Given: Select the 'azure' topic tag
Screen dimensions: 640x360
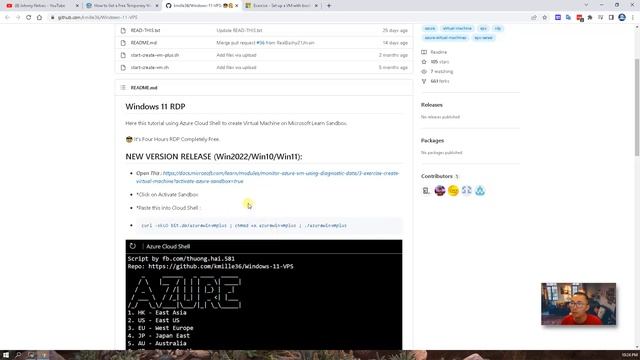Looking at the screenshot, I should (x=430, y=28).
